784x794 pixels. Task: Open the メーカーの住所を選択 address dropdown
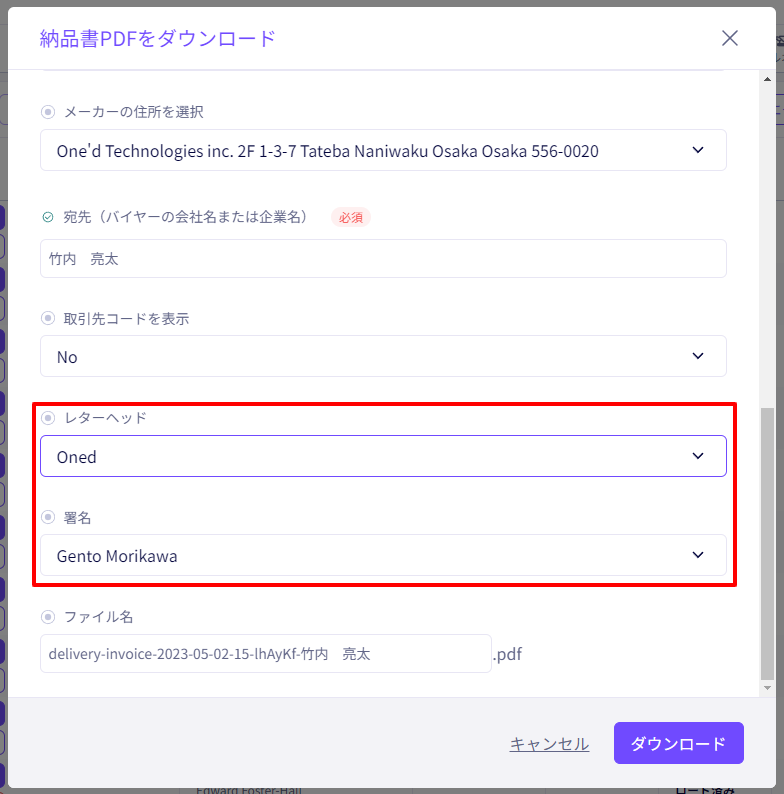click(383, 150)
